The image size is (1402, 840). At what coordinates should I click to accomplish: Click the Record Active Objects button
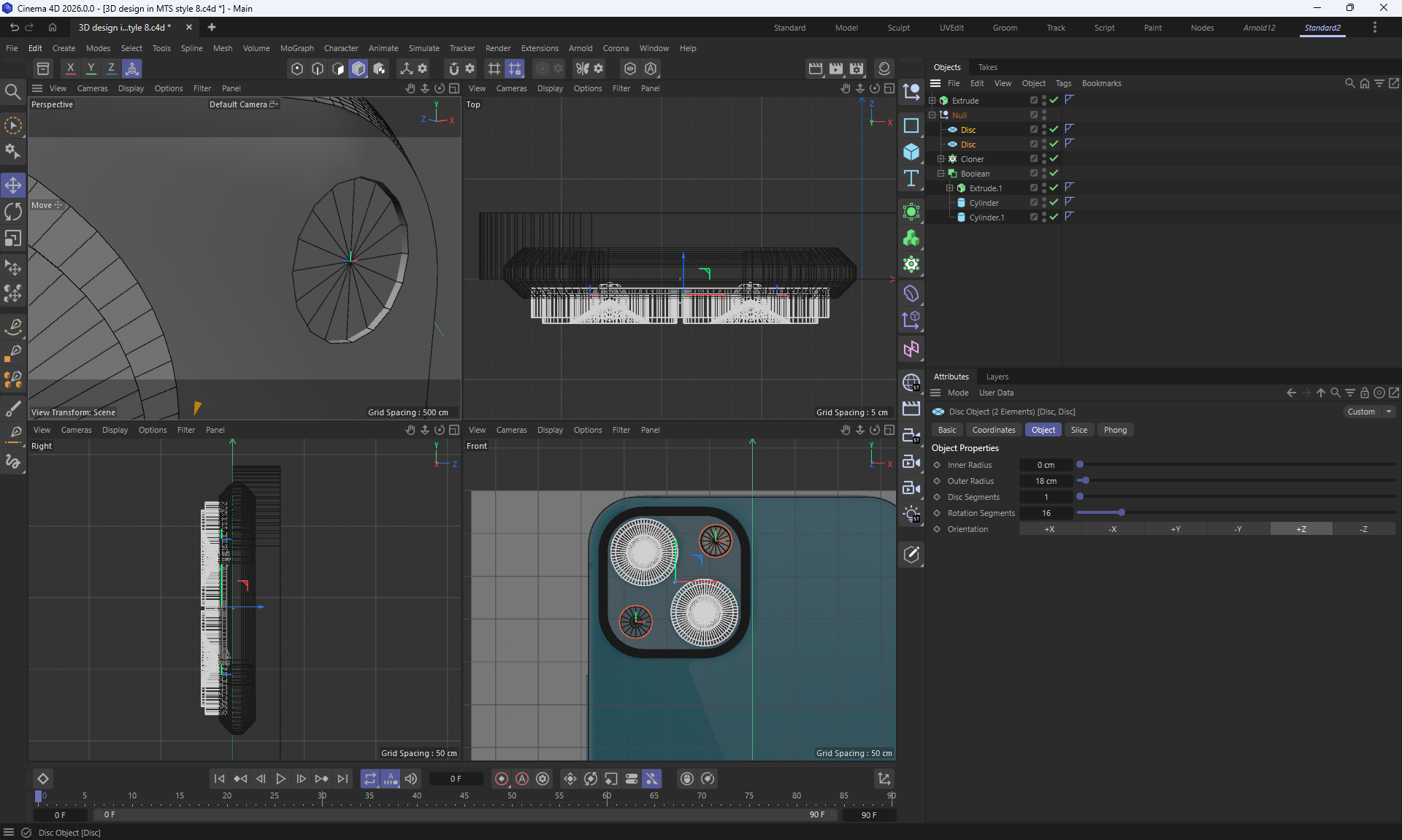pos(501,779)
